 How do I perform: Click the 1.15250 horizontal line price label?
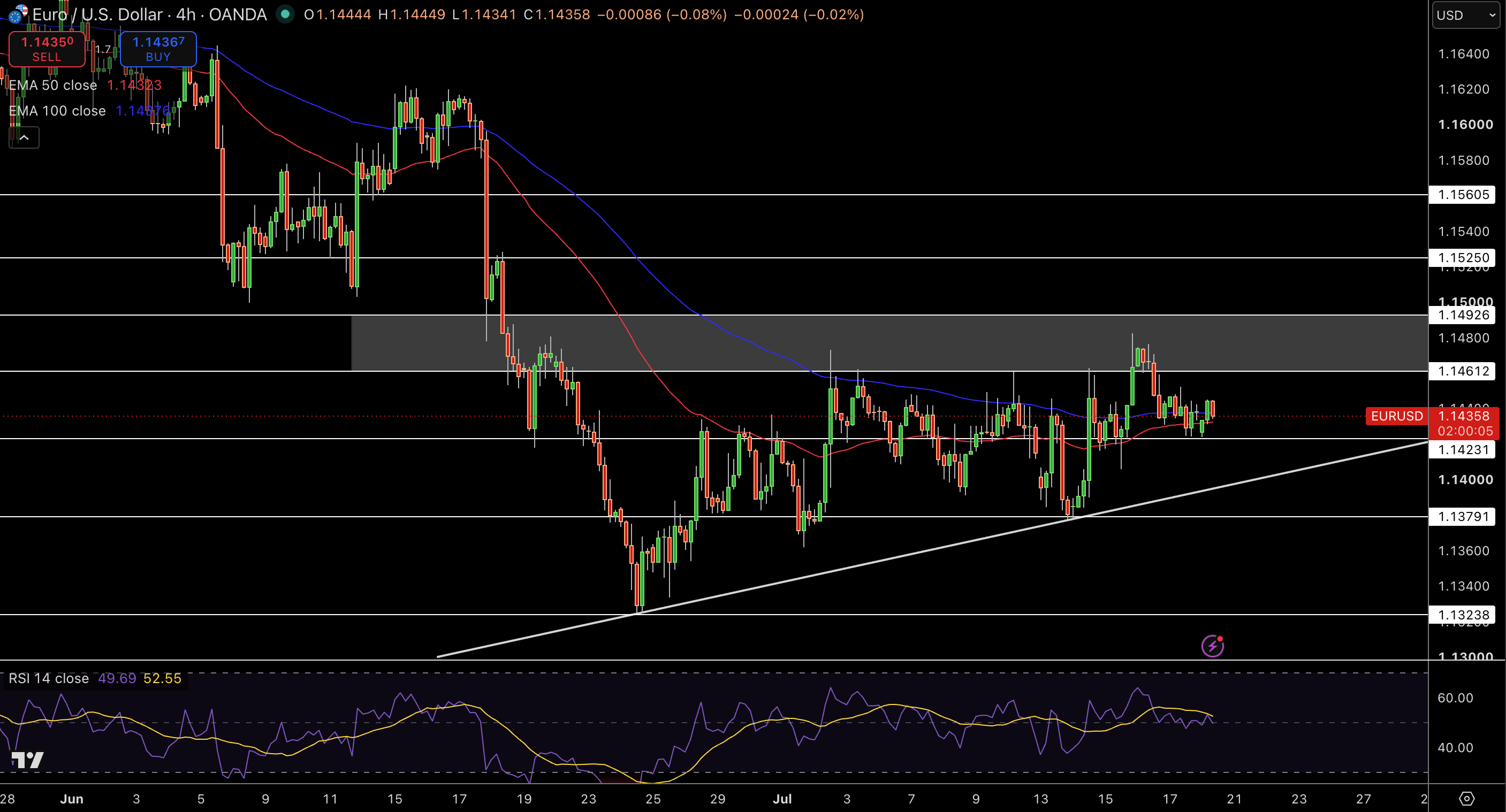pos(1462,258)
